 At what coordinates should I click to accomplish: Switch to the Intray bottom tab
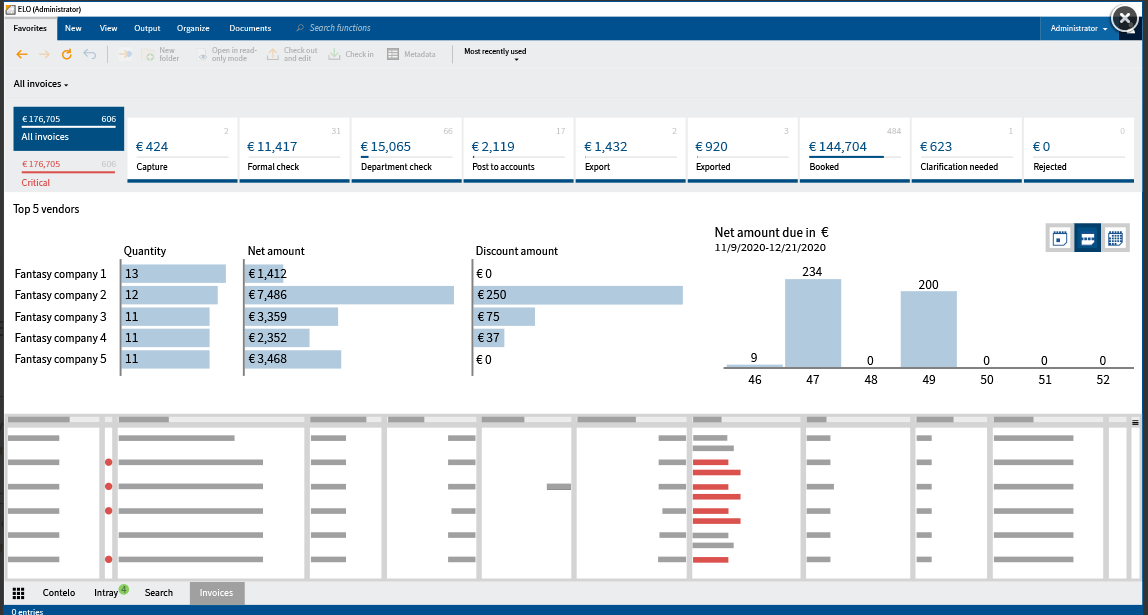[107, 593]
